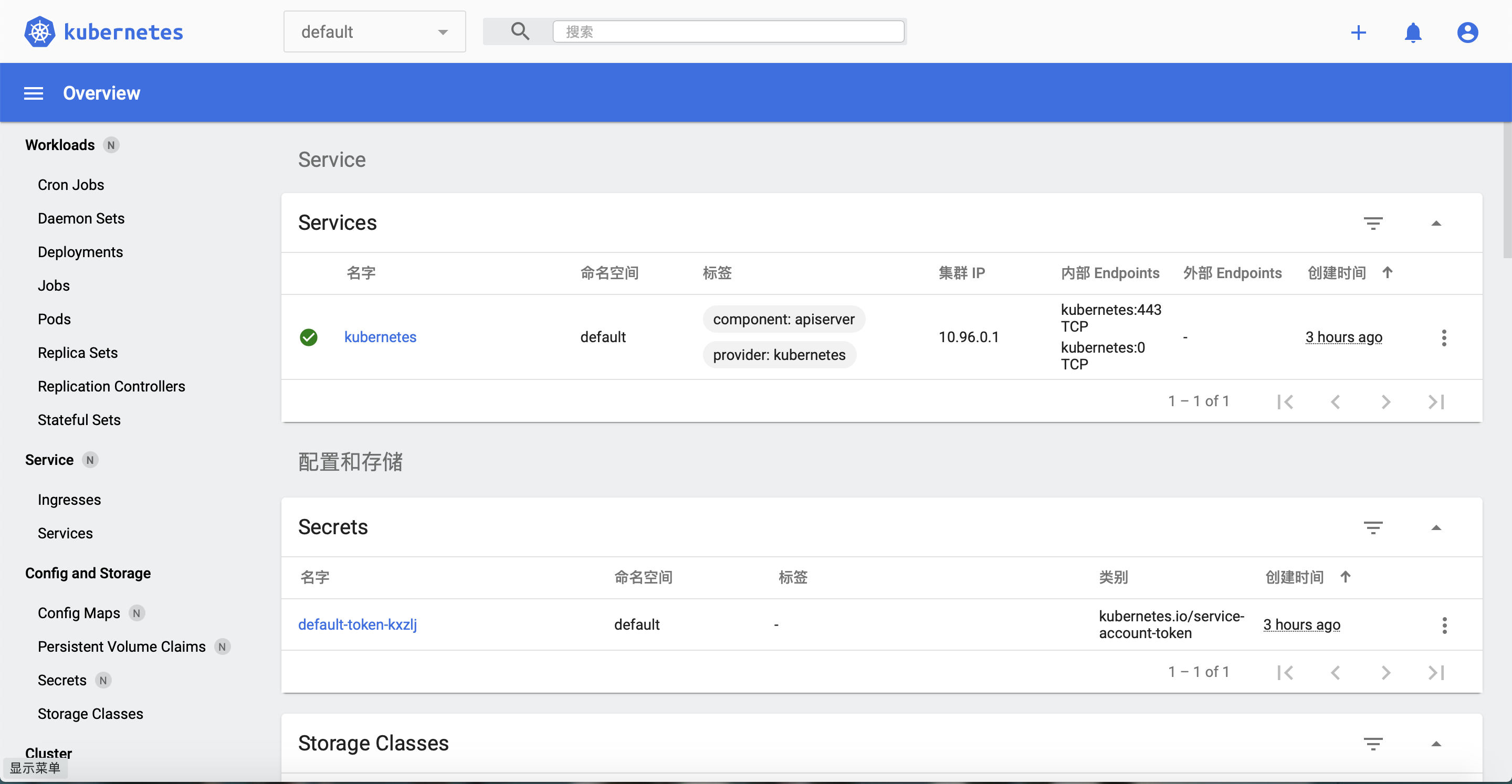Collapse the Storage Classes card

pos(1436,744)
